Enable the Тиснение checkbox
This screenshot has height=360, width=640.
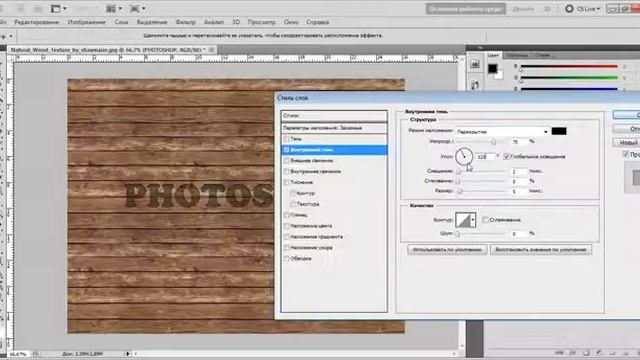(287, 182)
